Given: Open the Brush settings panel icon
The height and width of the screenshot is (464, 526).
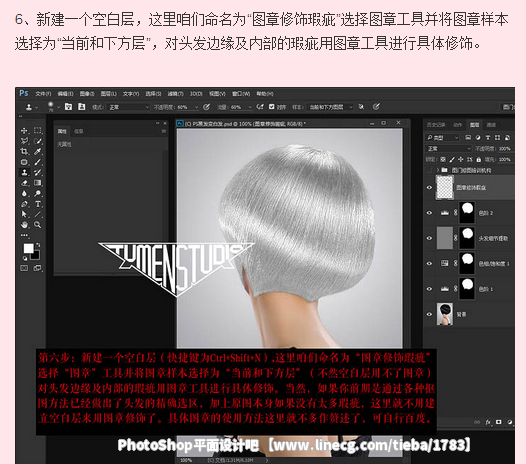Looking at the screenshot, I should pyautogui.click(x=68, y=107).
